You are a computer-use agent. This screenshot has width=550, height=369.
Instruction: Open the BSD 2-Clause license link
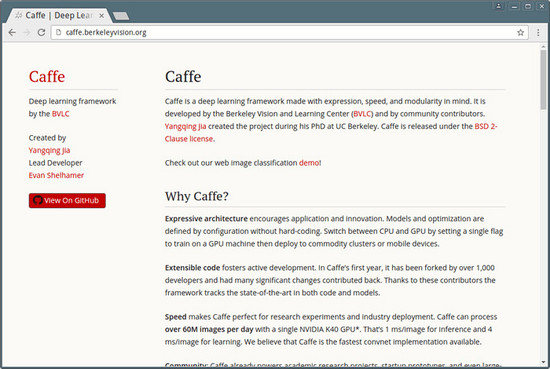click(x=331, y=133)
